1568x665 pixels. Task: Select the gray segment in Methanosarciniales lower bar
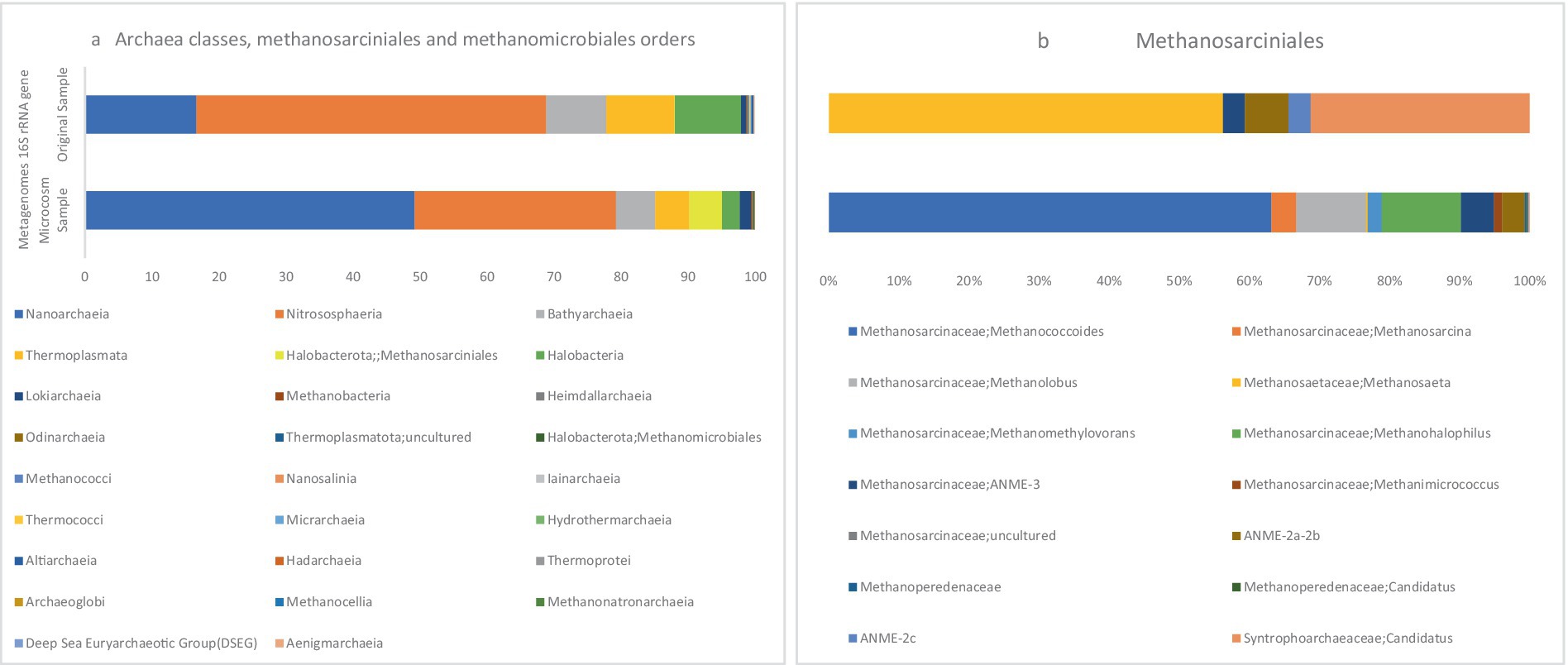coord(1331,213)
